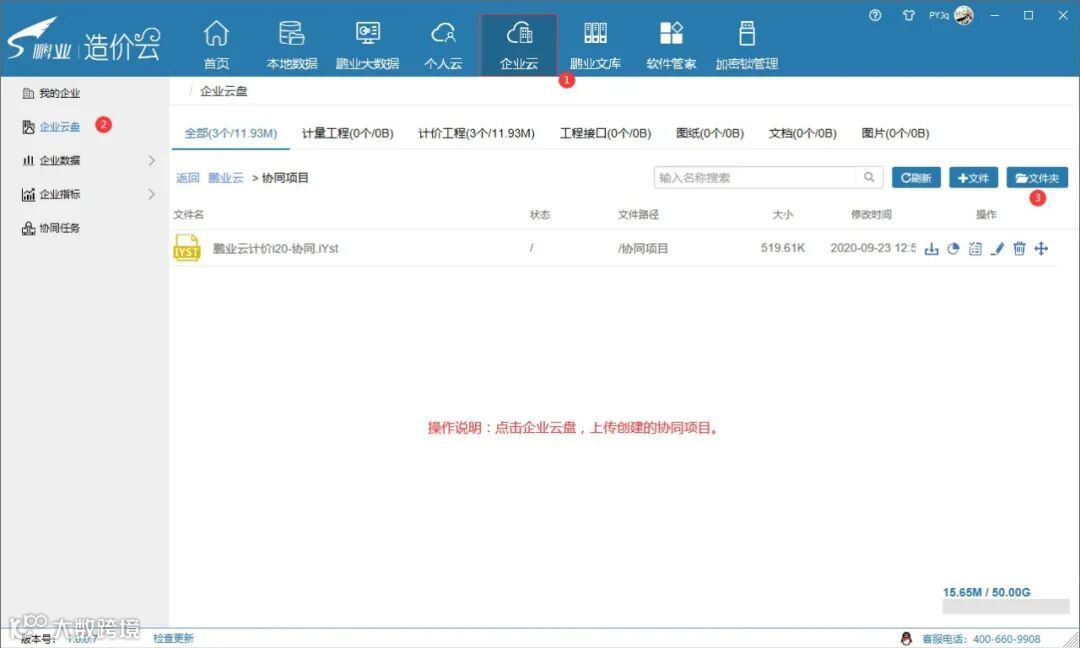The height and width of the screenshot is (648, 1080).
Task: Click file name 鹏业云计价i20-协同.iYst
Action: click(x=276, y=248)
